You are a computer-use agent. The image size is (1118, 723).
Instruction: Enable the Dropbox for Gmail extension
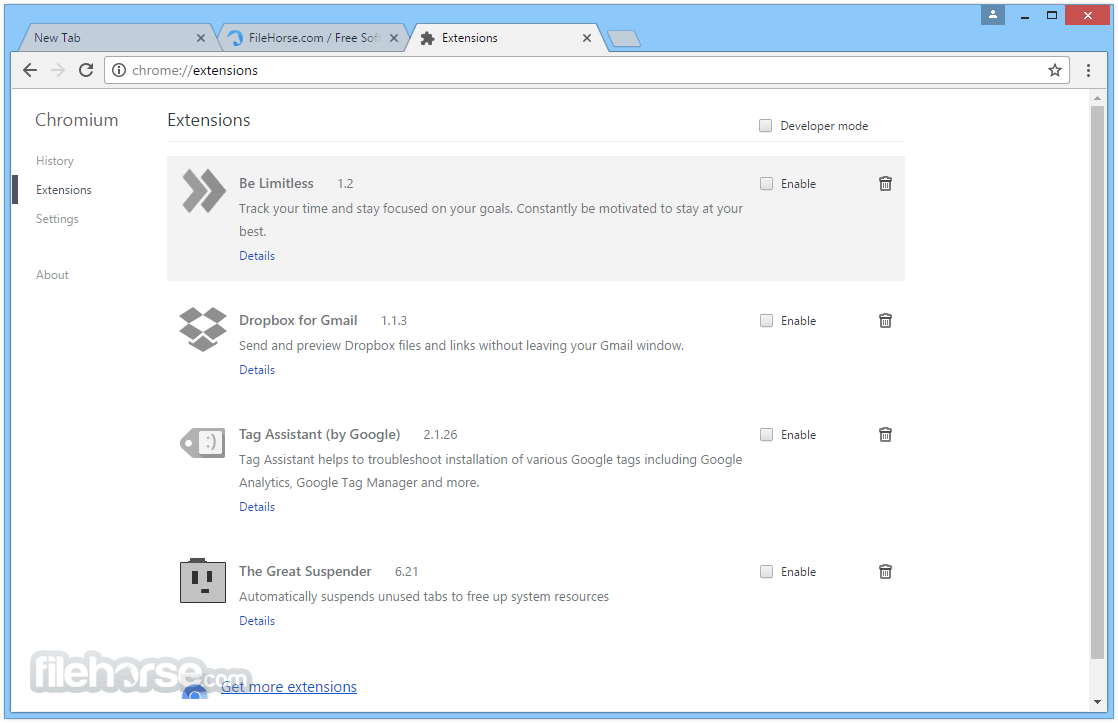point(766,321)
